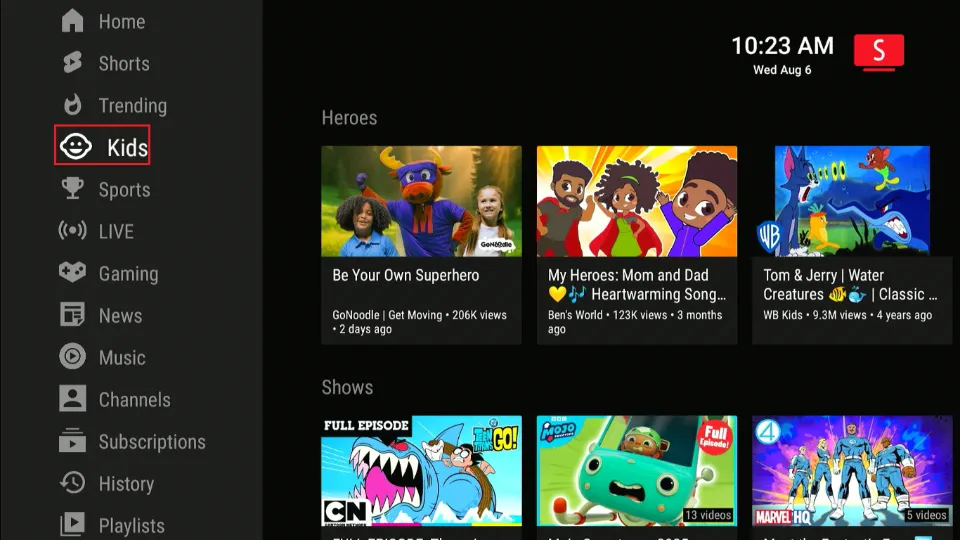Click the LIVE broadcast icon

click(x=72, y=231)
